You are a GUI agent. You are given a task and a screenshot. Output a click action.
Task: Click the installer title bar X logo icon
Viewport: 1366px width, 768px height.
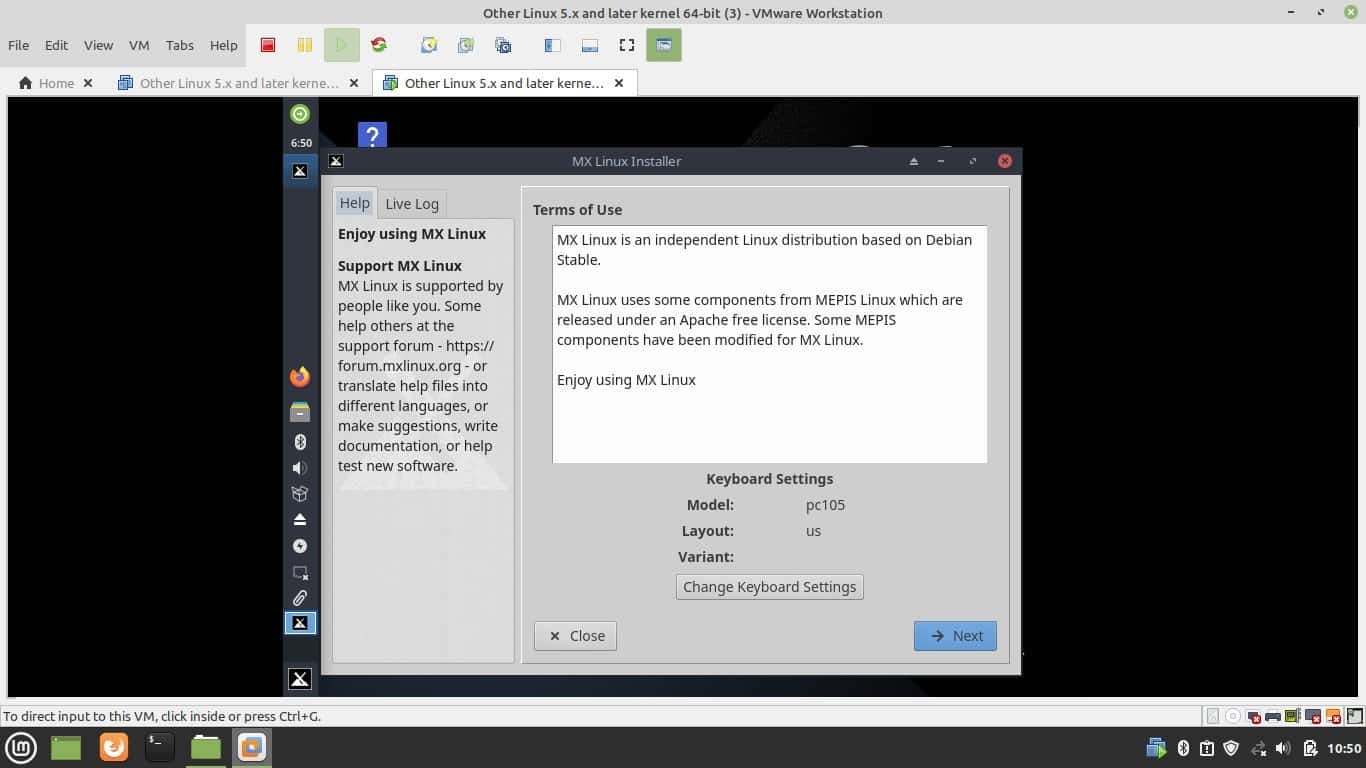coord(336,161)
